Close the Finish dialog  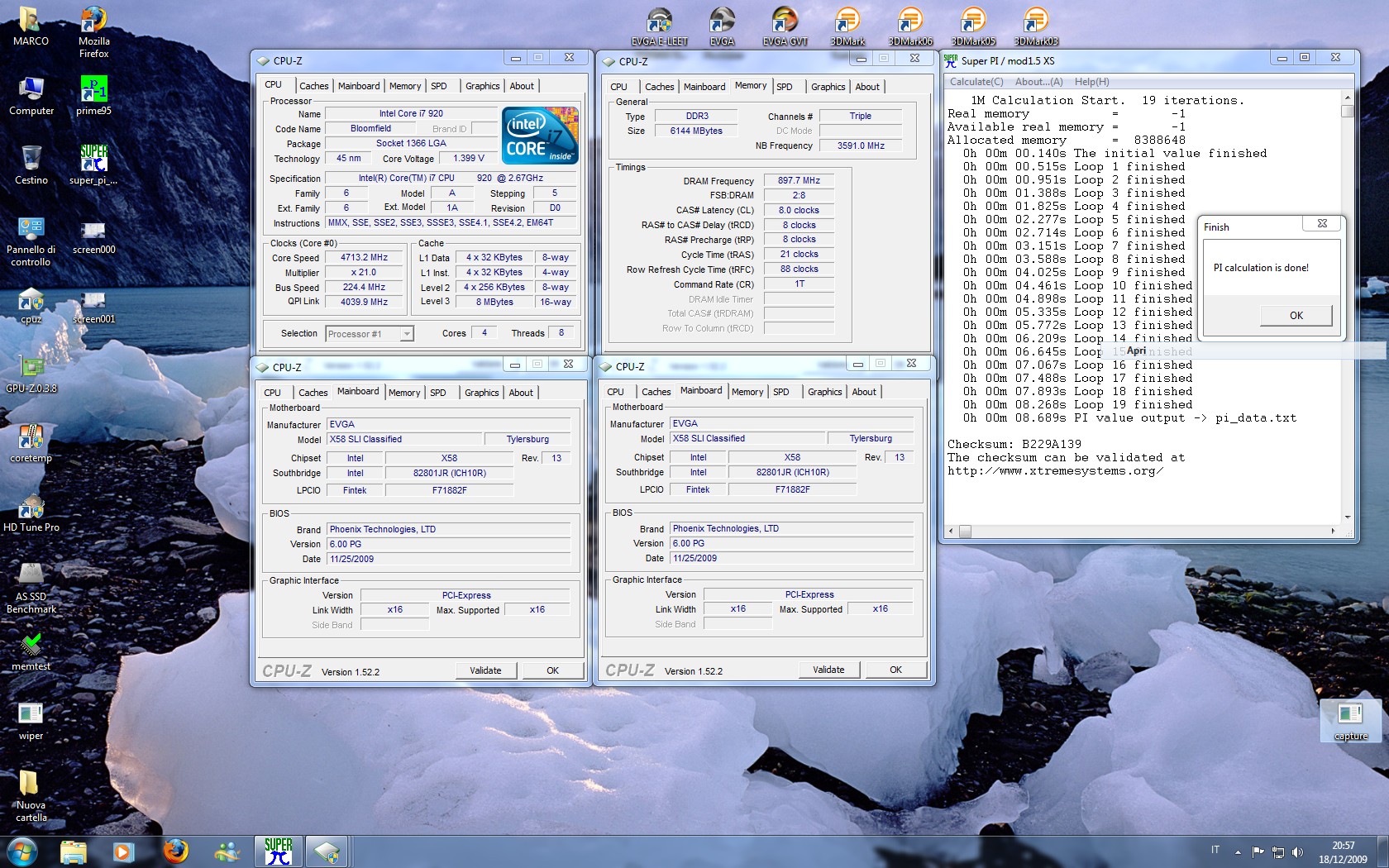coord(1322,223)
